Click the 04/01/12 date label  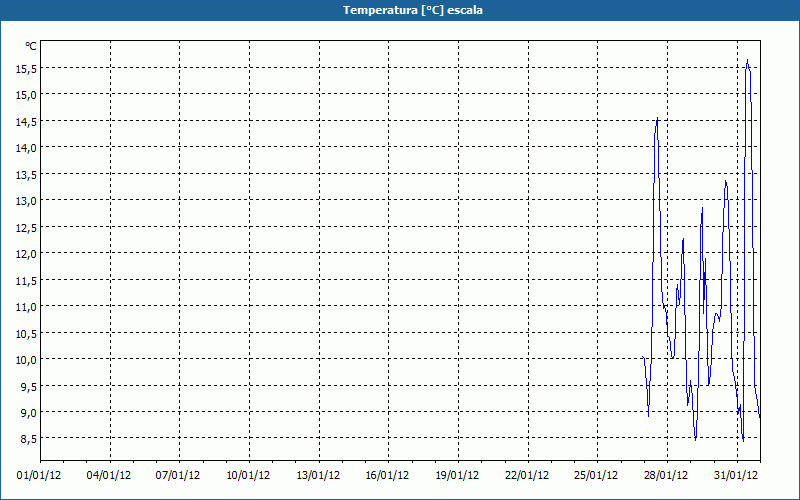pyautogui.click(x=109, y=476)
